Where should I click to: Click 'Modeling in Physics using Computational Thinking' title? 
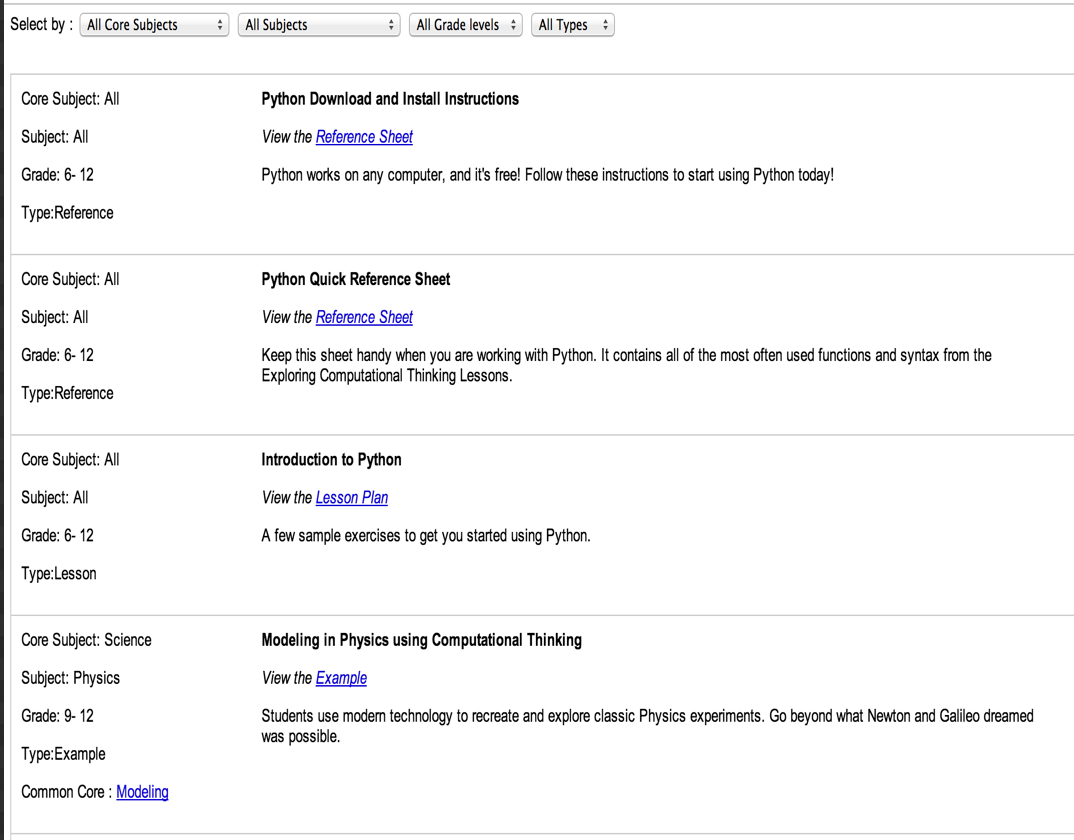tap(421, 640)
